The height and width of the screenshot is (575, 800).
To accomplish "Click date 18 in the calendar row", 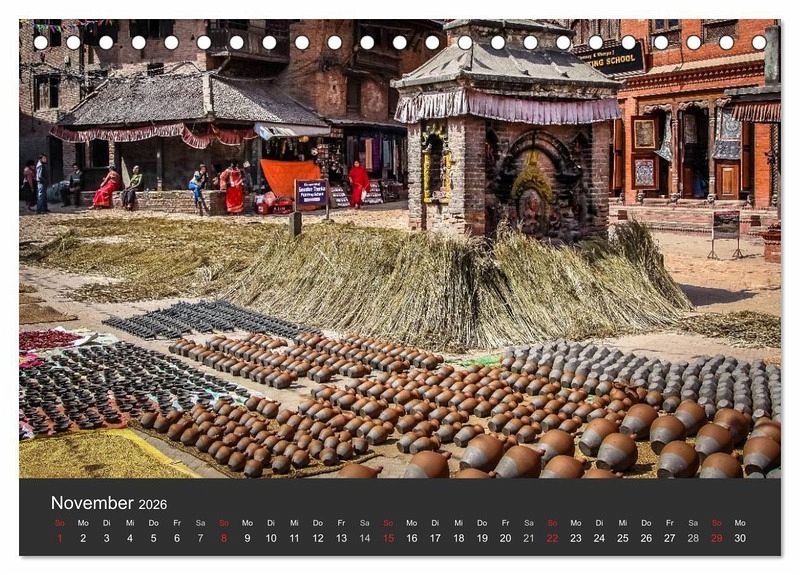I will [x=458, y=538].
